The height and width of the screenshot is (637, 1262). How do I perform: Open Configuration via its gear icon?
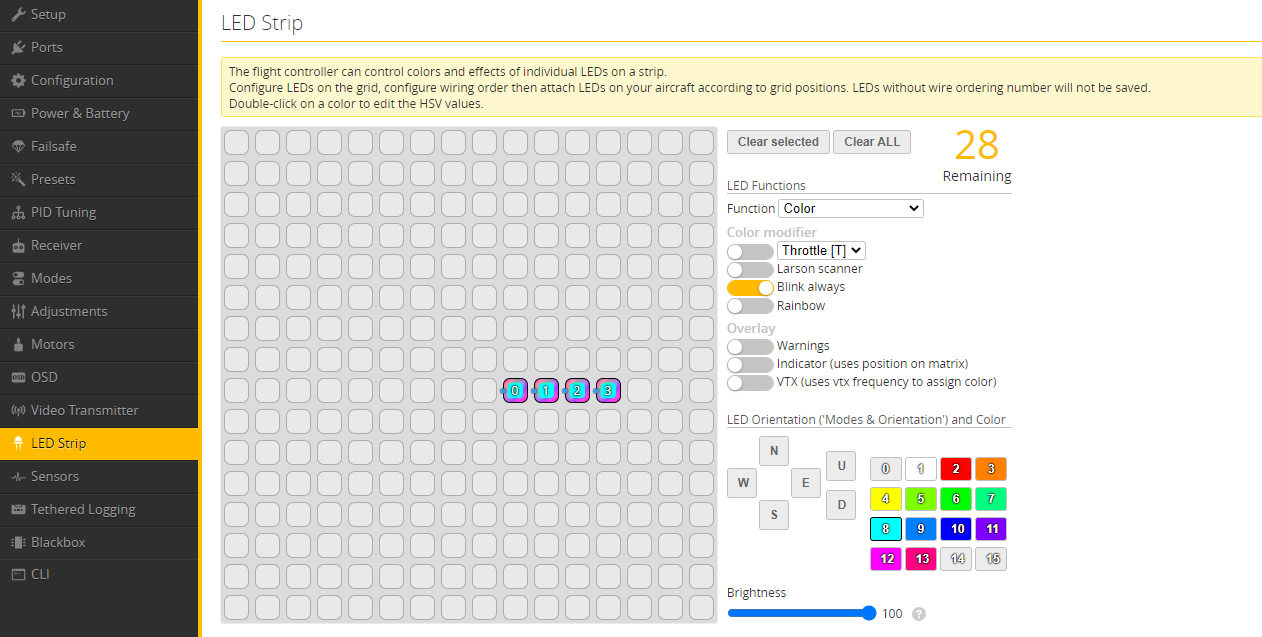[x=18, y=80]
